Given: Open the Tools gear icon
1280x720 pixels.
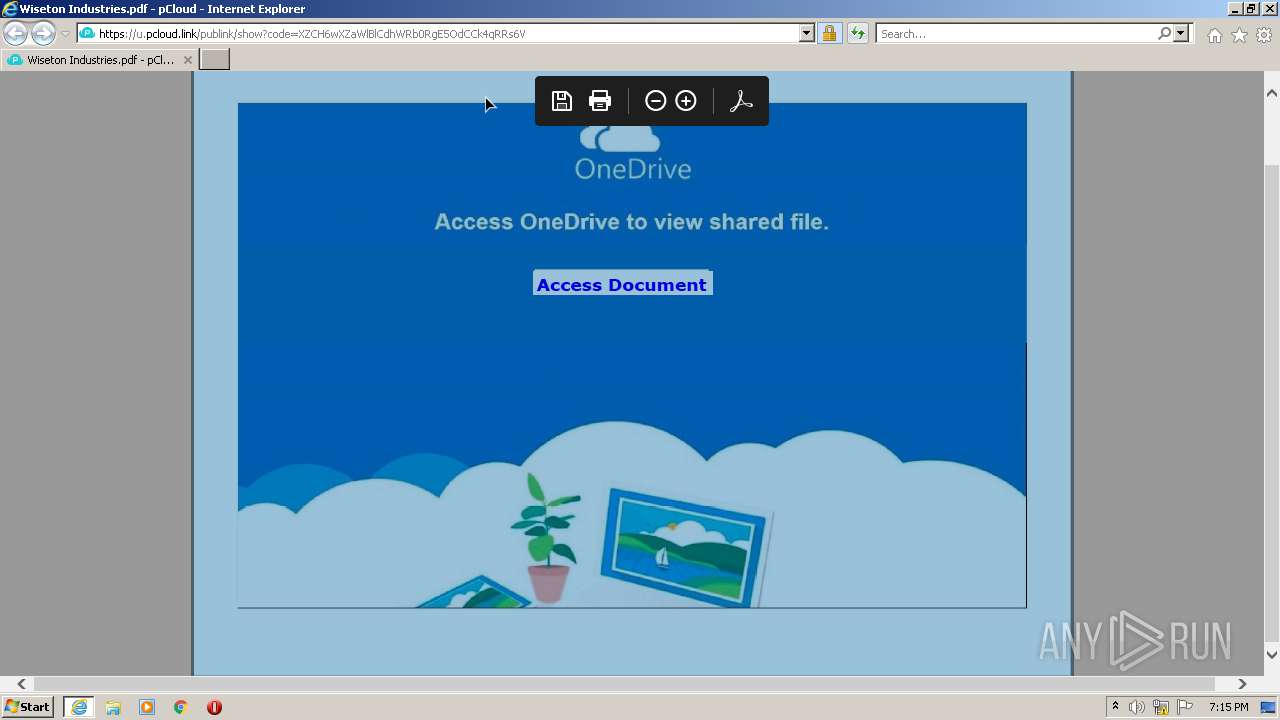Looking at the screenshot, I should pos(1264,35).
